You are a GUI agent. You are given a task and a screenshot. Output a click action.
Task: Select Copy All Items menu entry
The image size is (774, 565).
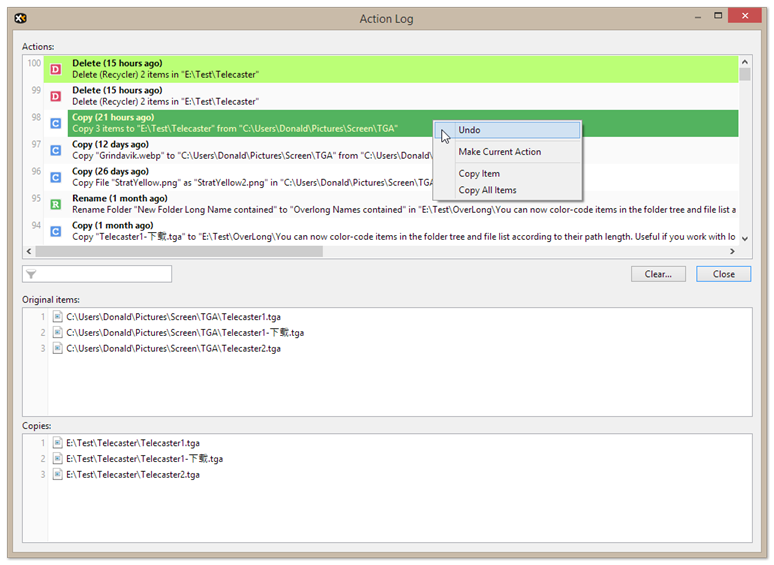click(x=487, y=190)
